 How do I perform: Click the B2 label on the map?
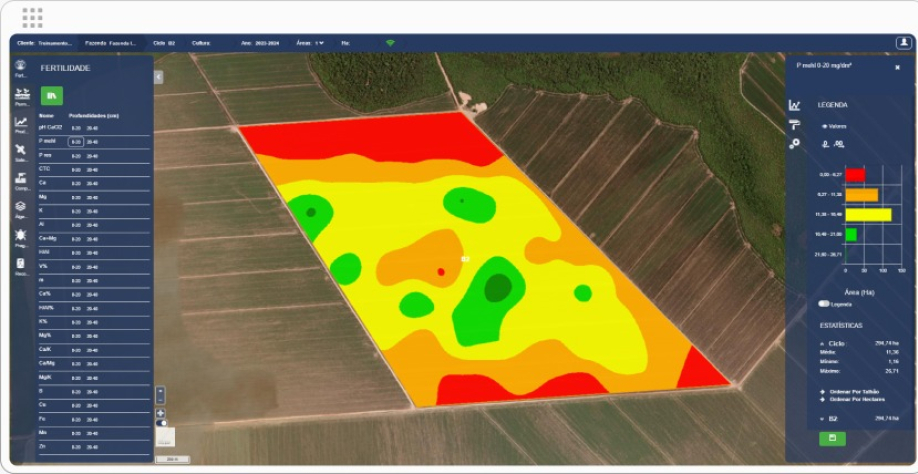[x=466, y=258]
